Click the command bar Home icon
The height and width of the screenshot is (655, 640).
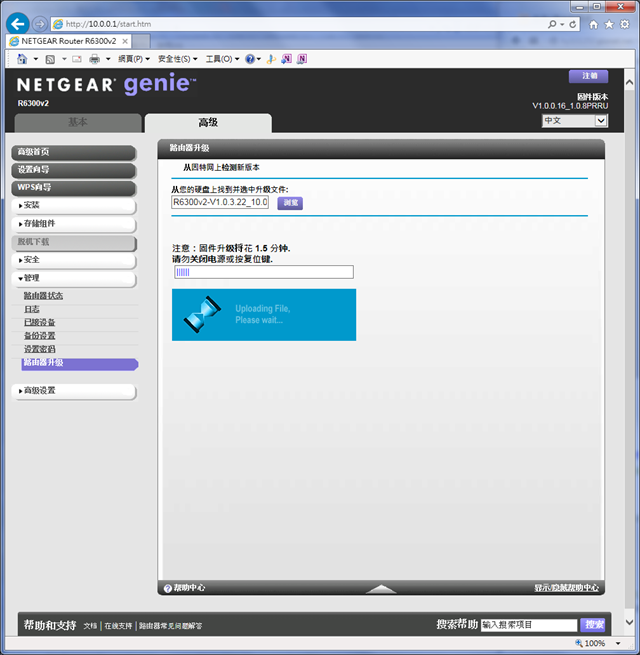pyautogui.click(x=22, y=59)
